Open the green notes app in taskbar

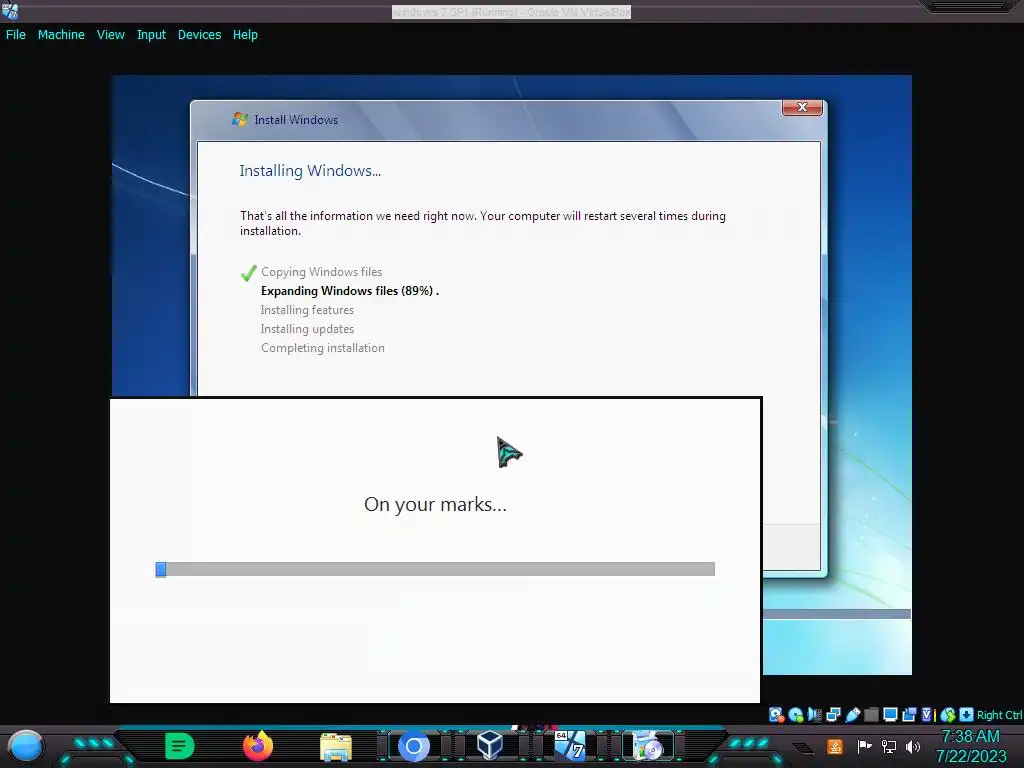coord(180,746)
